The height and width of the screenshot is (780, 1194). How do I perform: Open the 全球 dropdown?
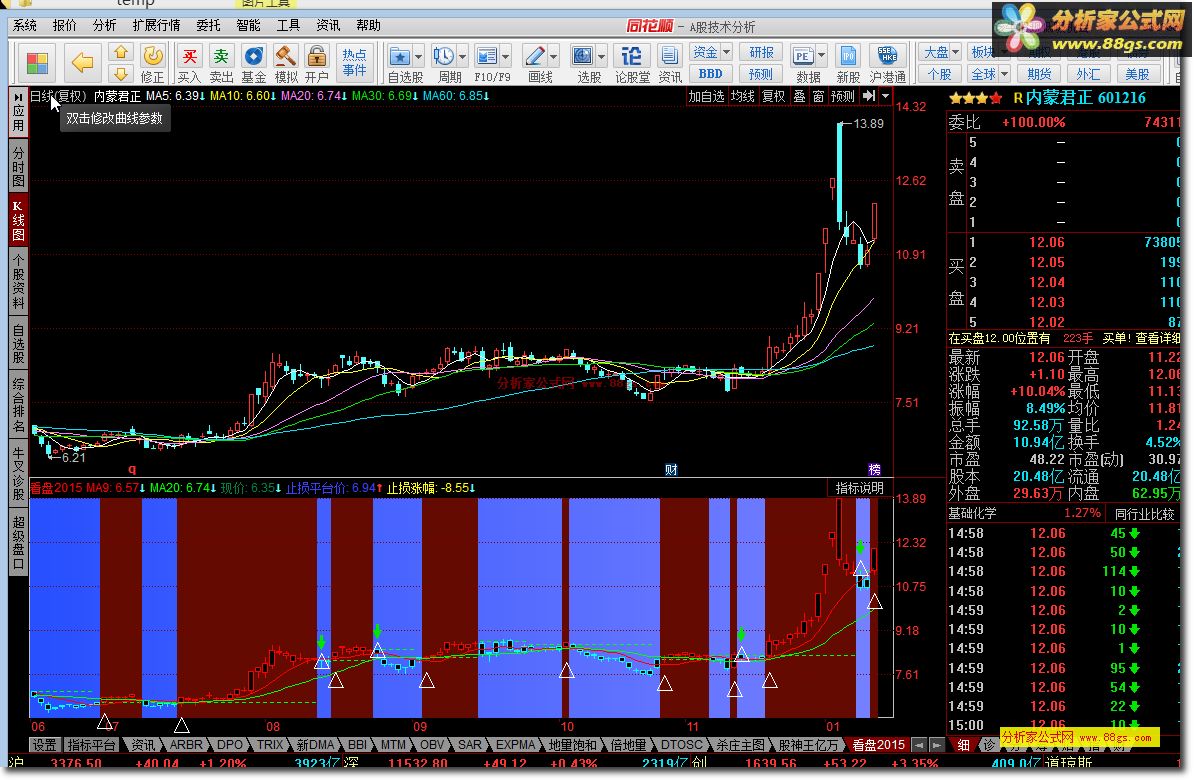pyautogui.click(x=989, y=74)
